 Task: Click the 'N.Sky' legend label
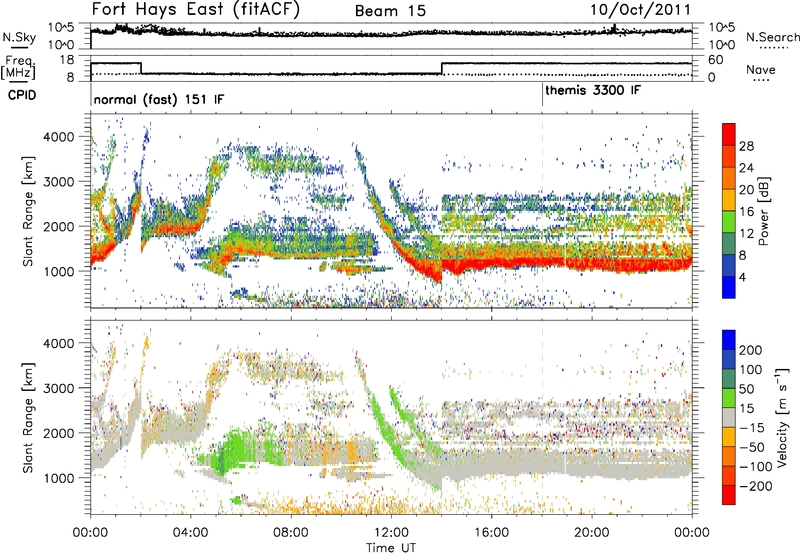[x=19, y=37]
